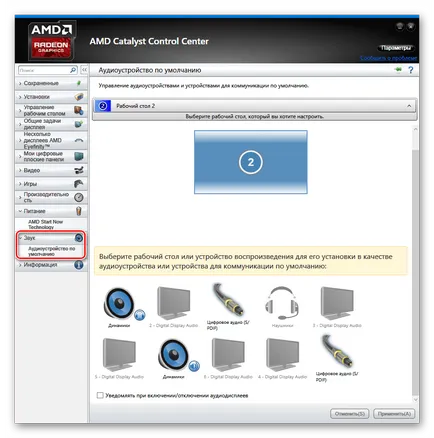Open Аудиоустройство по умолчанию under Звук

click(x=51, y=251)
